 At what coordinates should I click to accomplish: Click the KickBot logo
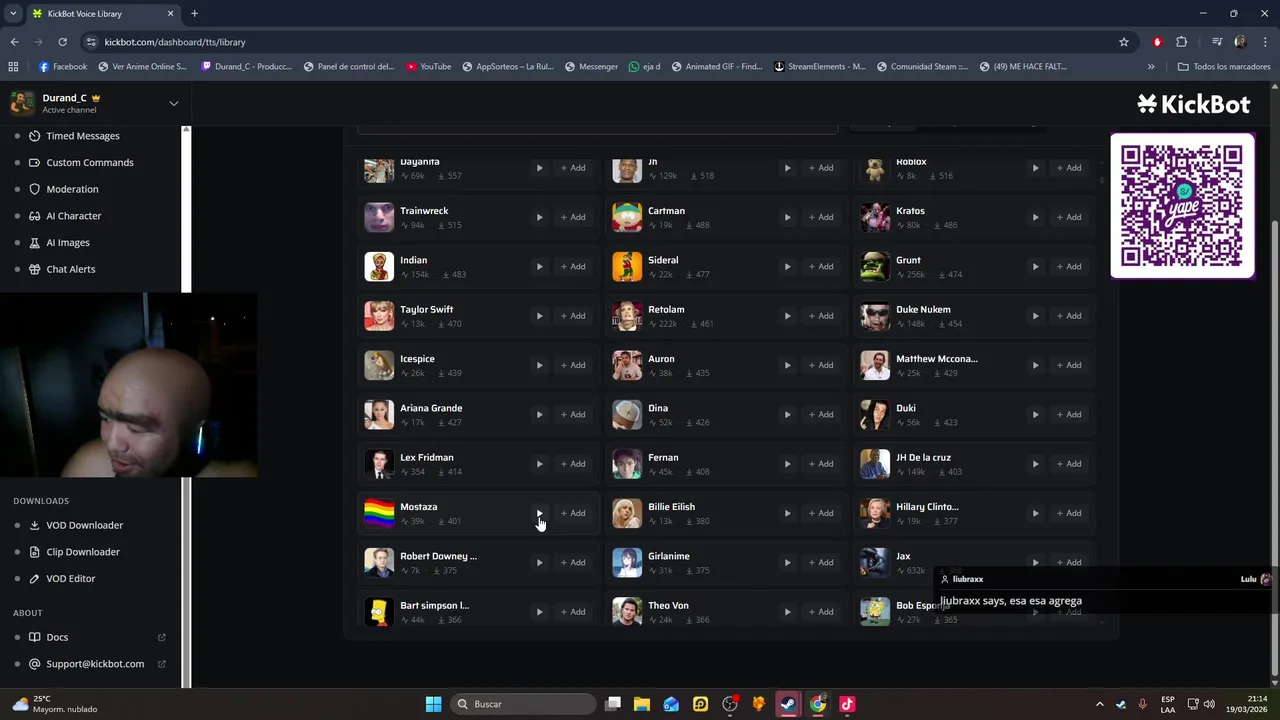(x=1193, y=103)
